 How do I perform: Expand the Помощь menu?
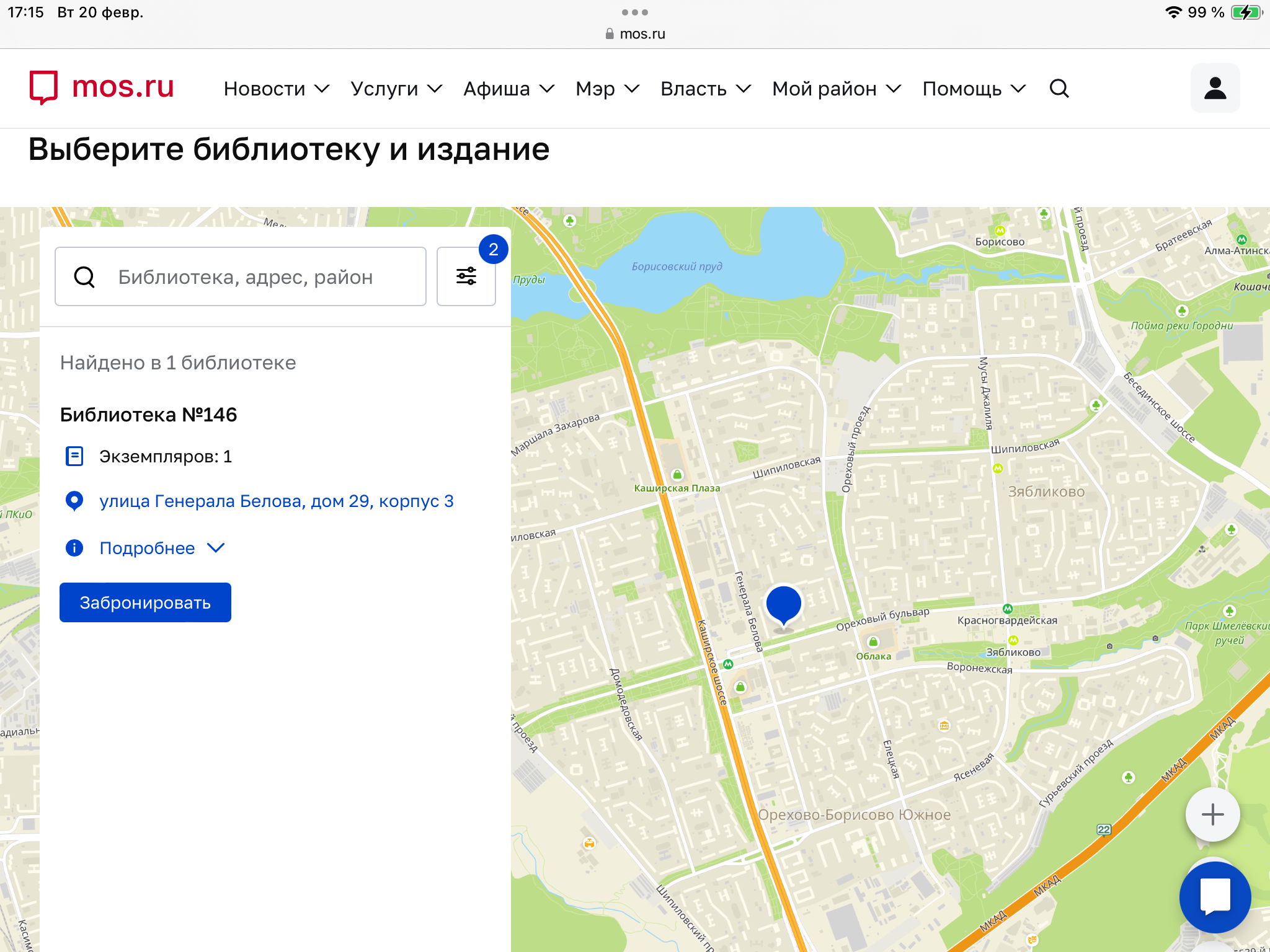click(974, 89)
